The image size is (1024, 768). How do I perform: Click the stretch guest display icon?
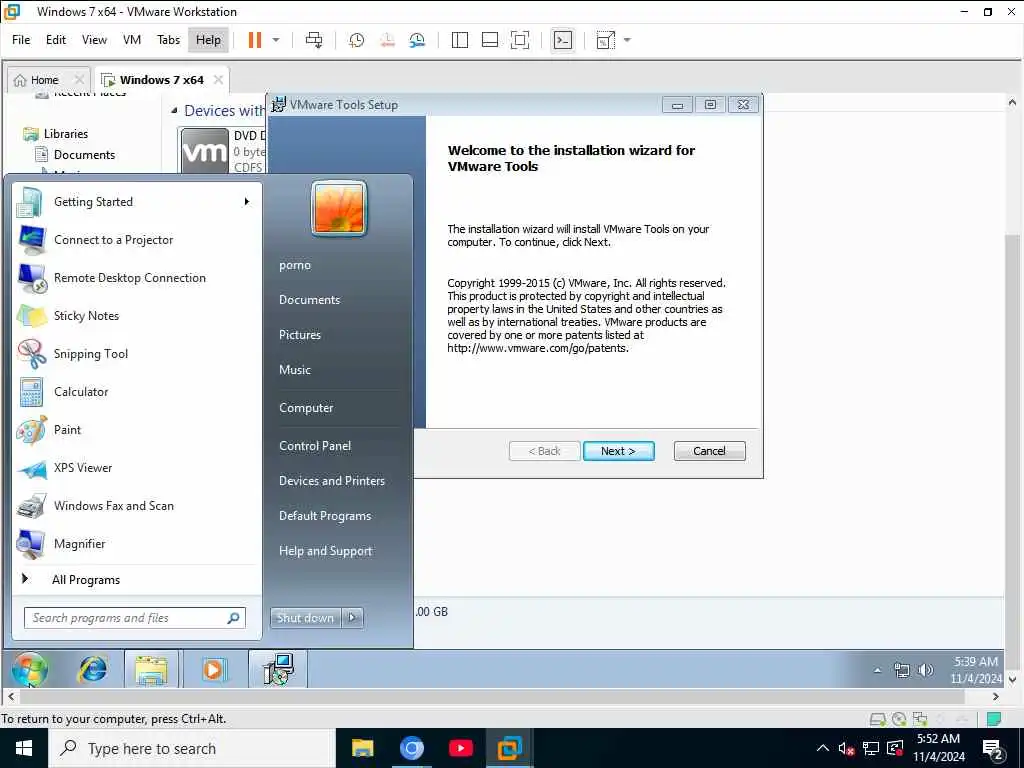tap(605, 40)
